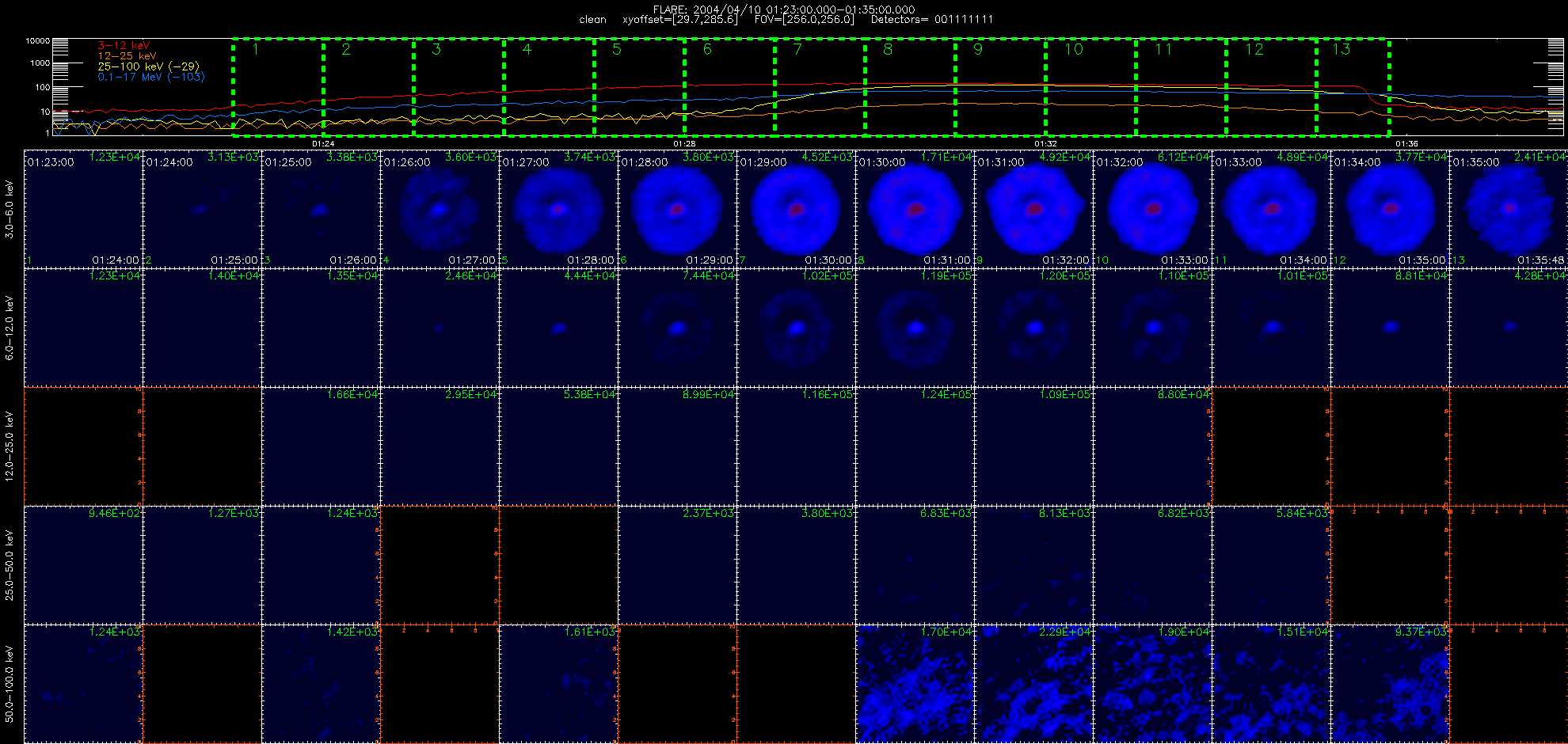Click the 50.0-100.0 keV row axis label
The width and height of the screenshot is (1568, 744).
point(10,684)
